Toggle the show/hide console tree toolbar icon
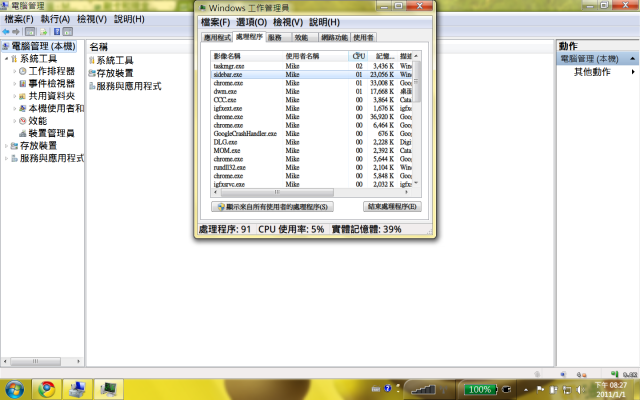 30,31
